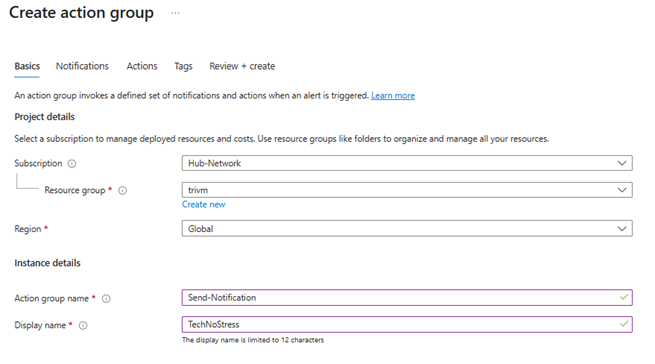Image resolution: width=655 pixels, height=364 pixels.
Task: Show info tooltip for Subscription
Action: [72, 163]
